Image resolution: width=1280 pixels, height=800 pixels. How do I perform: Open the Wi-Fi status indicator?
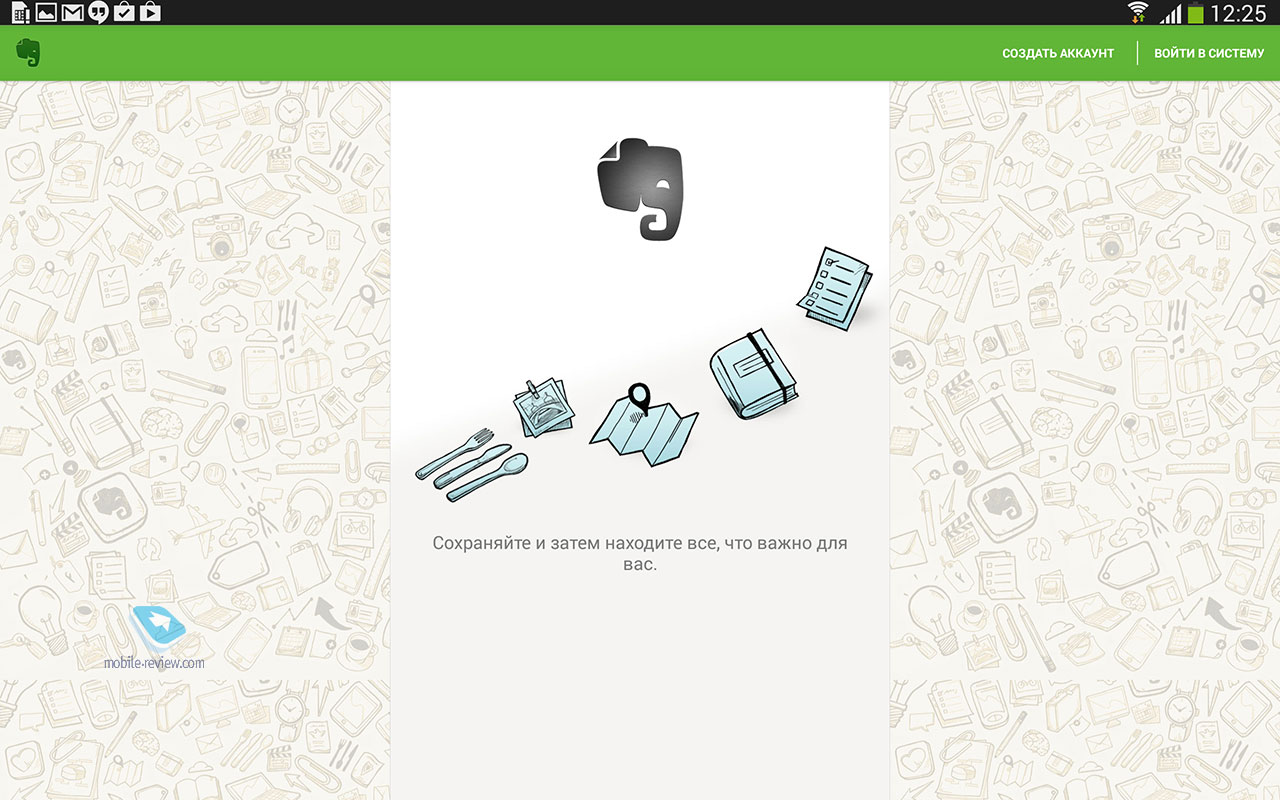[1137, 12]
